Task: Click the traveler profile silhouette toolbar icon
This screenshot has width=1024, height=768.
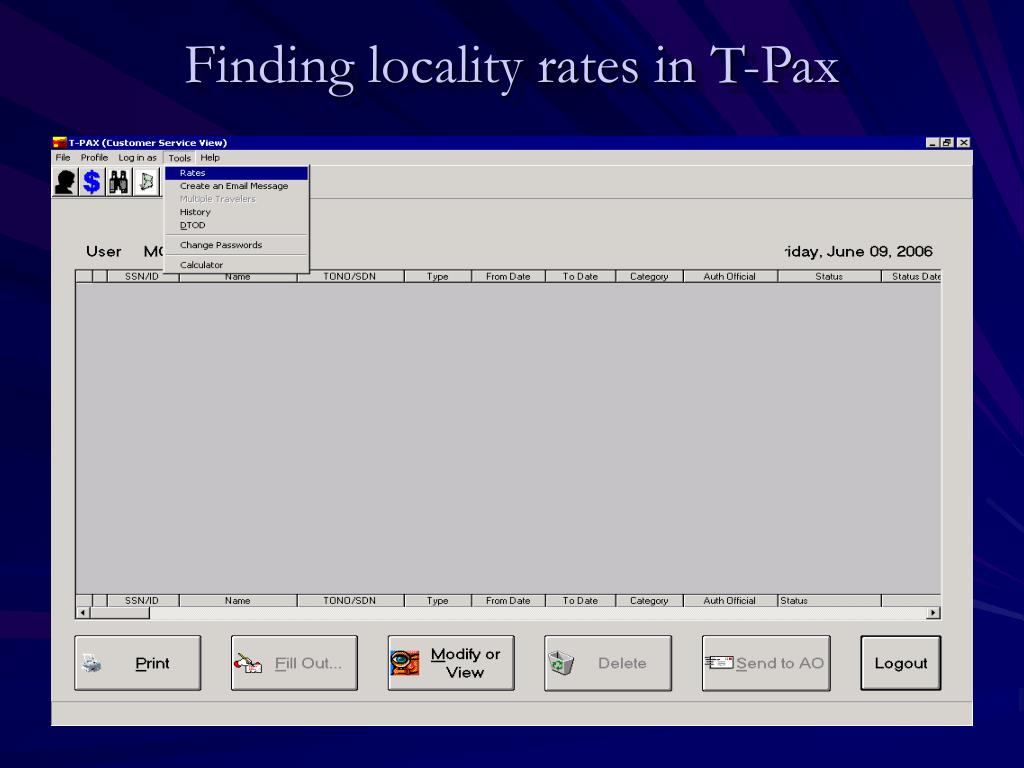Action: pyautogui.click(x=65, y=182)
